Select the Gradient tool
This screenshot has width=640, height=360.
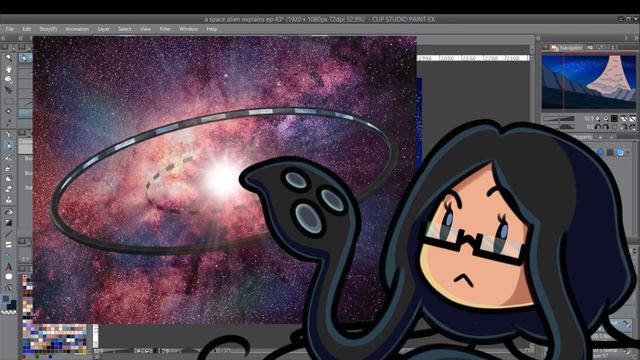pyautogui.click(x=9, y=223)
